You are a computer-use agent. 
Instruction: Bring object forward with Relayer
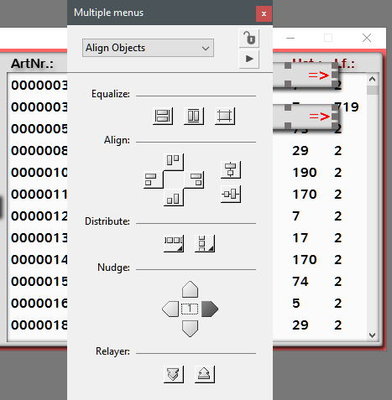(205, 374)
